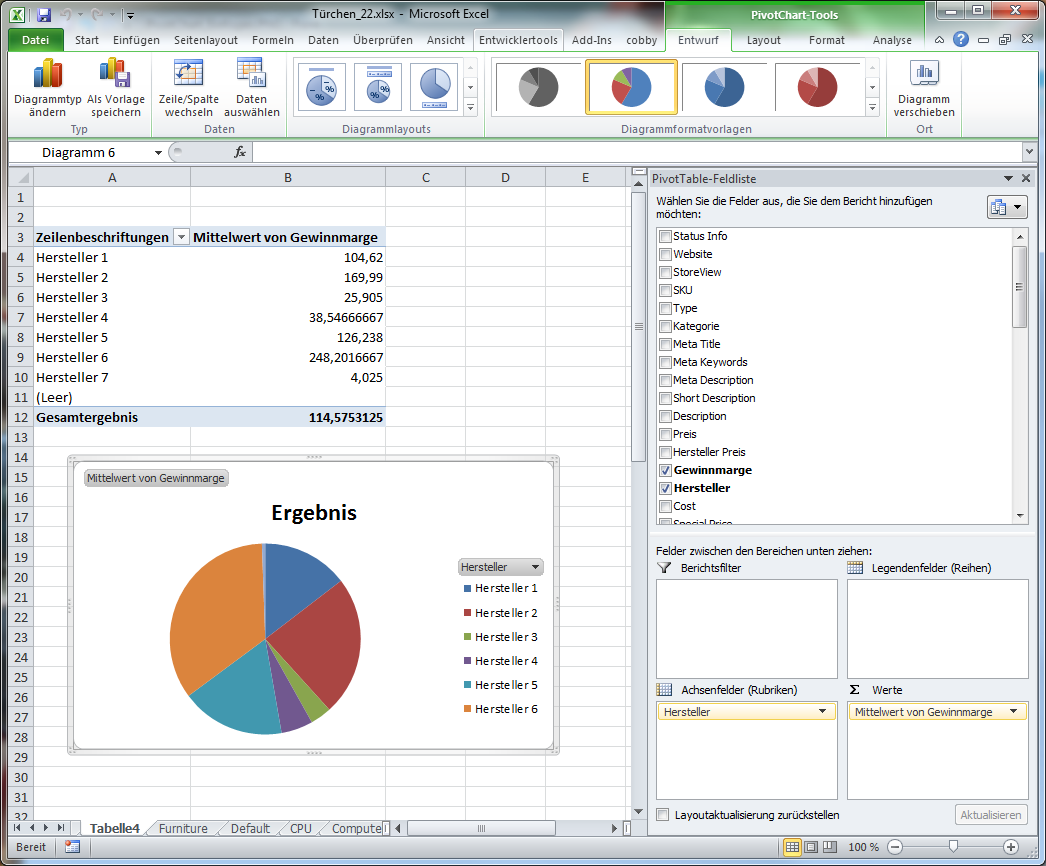Customize the quick access toolbar dropdown
Viewport: 1046px width, 866px height.
coord(131,15)
